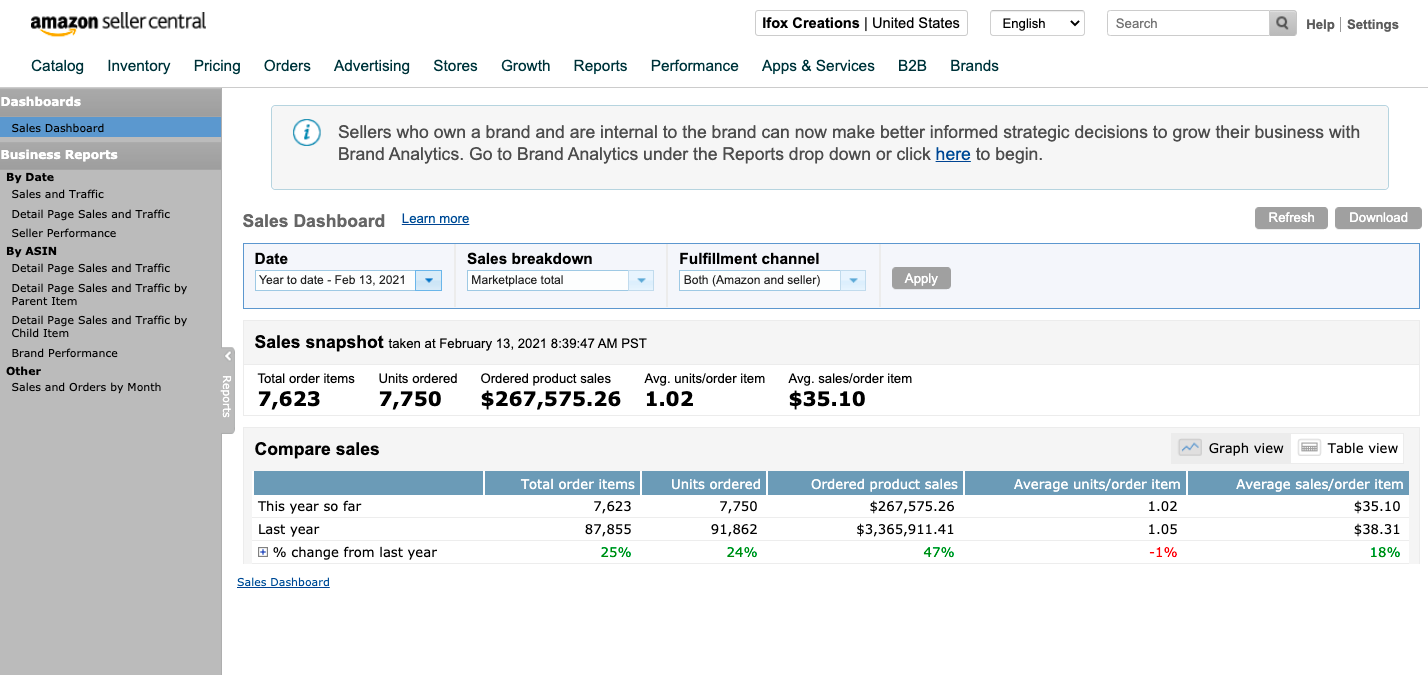The width and height of the screenshot is (1428, 675).
Task: Open Sales and Traffic report by date
Action: coord(58,194)
